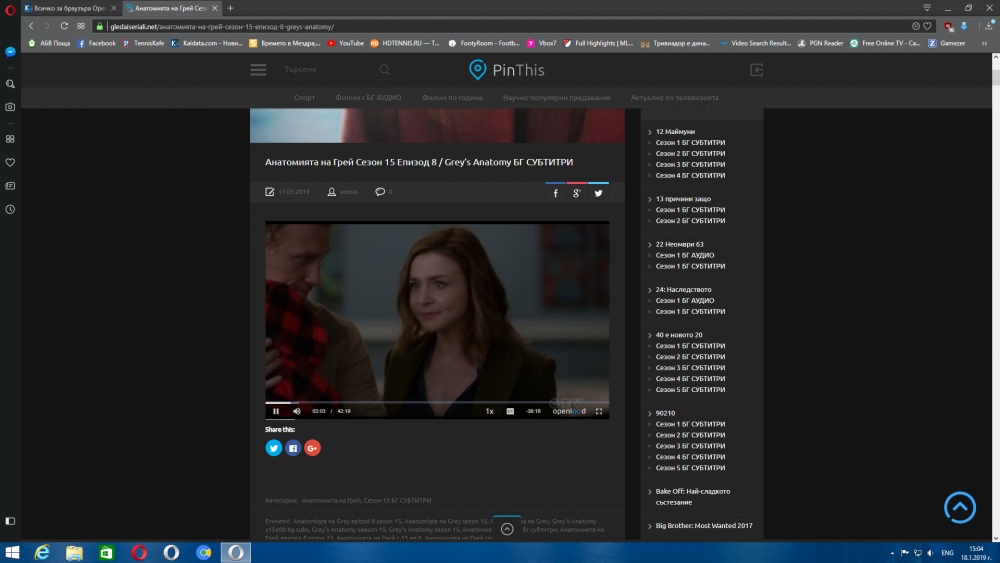Click the login arrow icon in site header
Viewport: 1000px width, 563px height.
pos(756,69)
